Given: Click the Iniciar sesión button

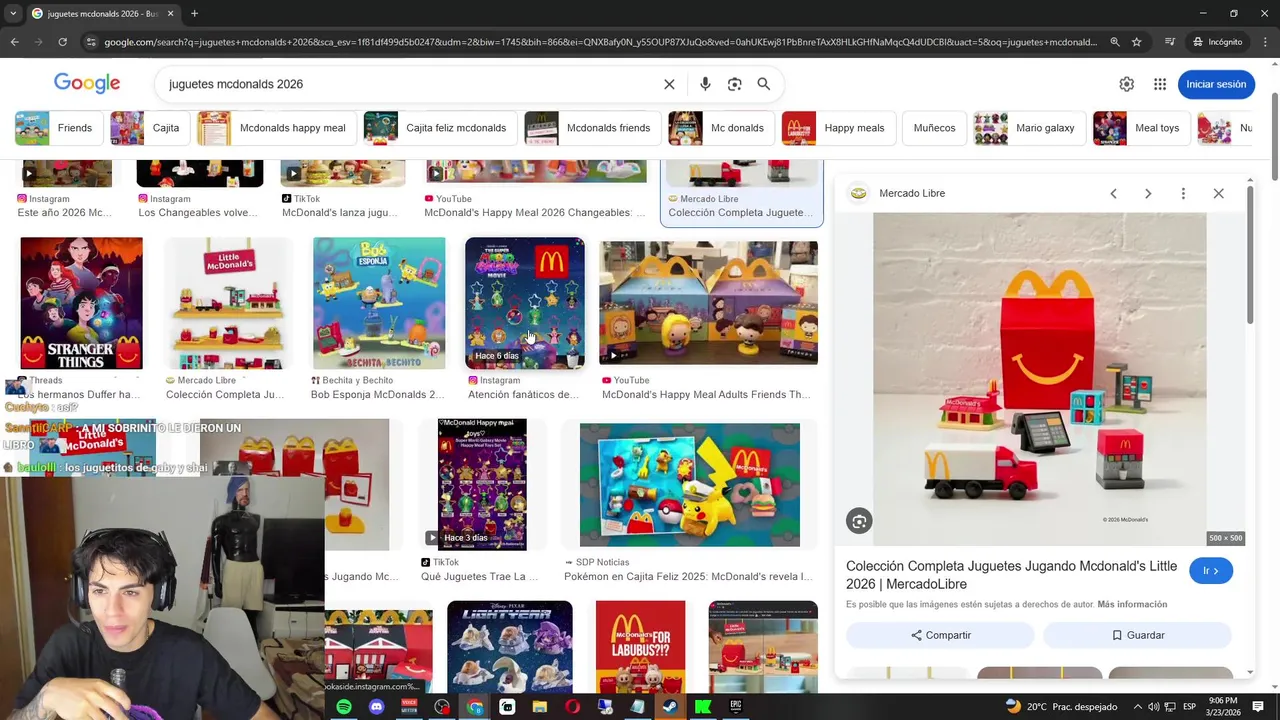Looking at the screenshot, I should (1216, 84).
